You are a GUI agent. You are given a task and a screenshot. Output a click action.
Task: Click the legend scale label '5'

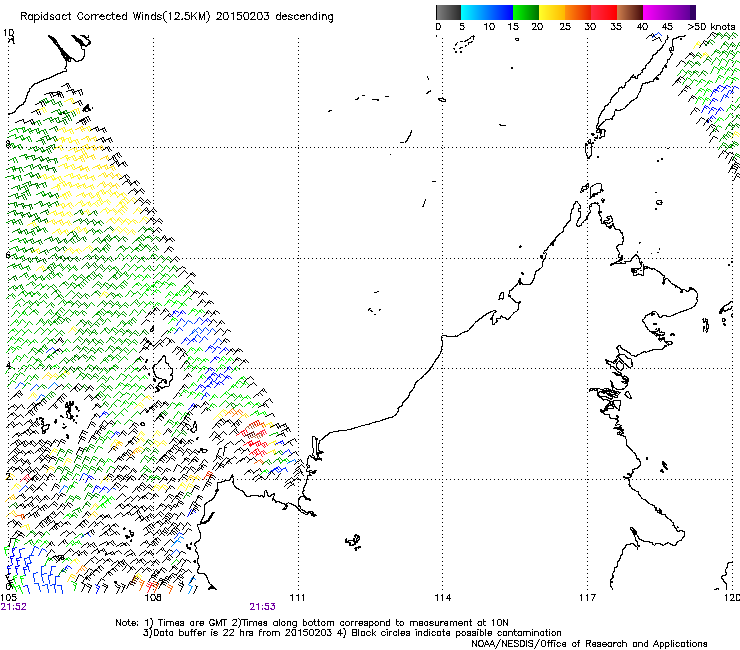click(462, 26)
